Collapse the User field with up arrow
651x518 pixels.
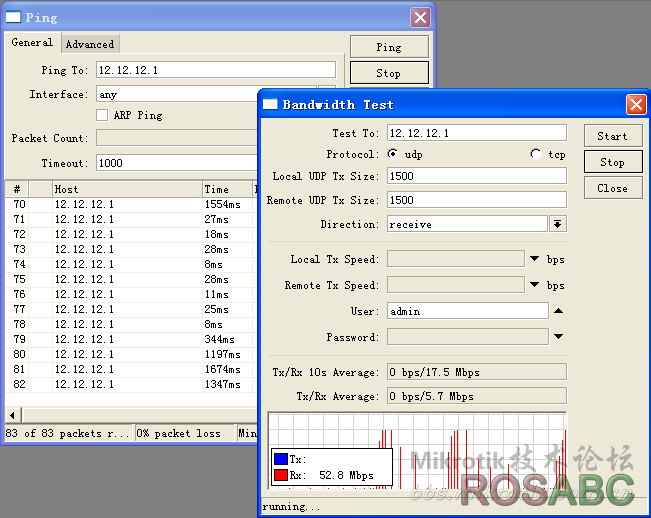click(558, 310)
